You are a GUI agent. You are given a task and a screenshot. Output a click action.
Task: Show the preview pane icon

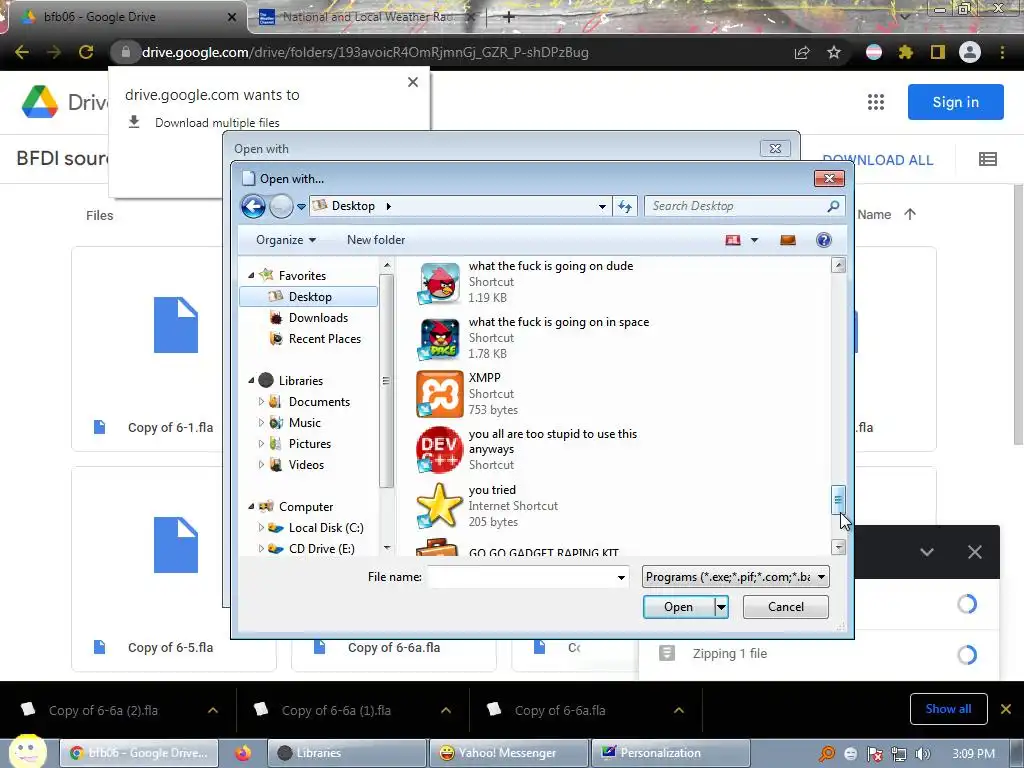click(x=788, y=240)
